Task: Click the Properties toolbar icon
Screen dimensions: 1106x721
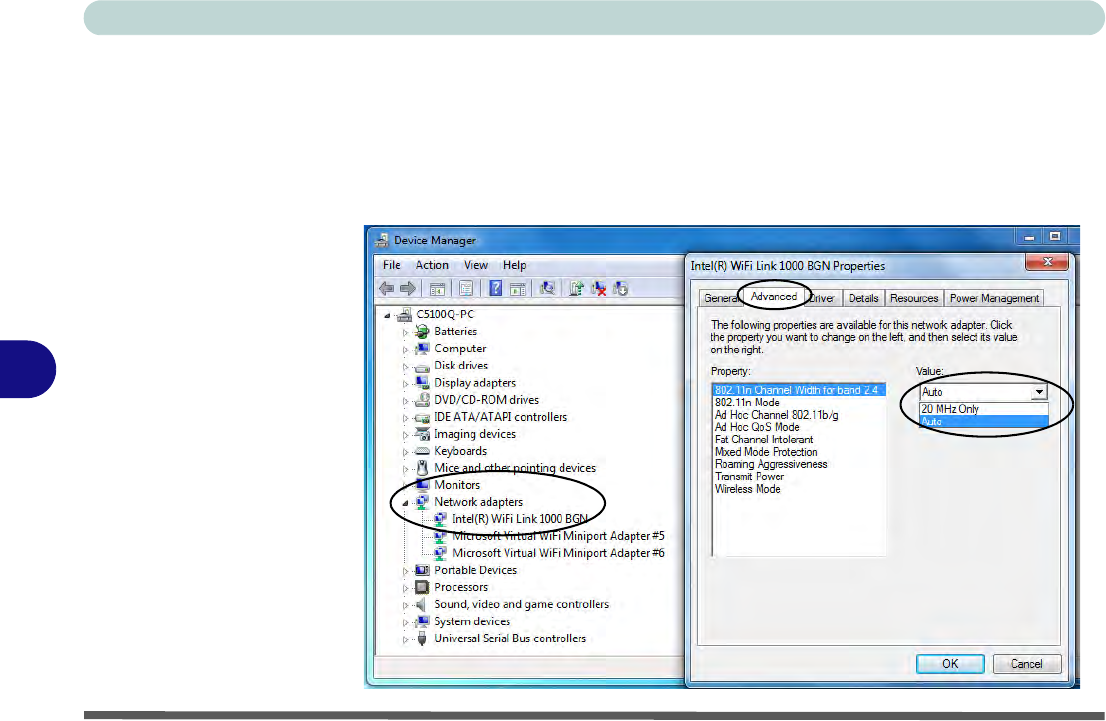Action: pyautogui.click(x=466, y=289)
